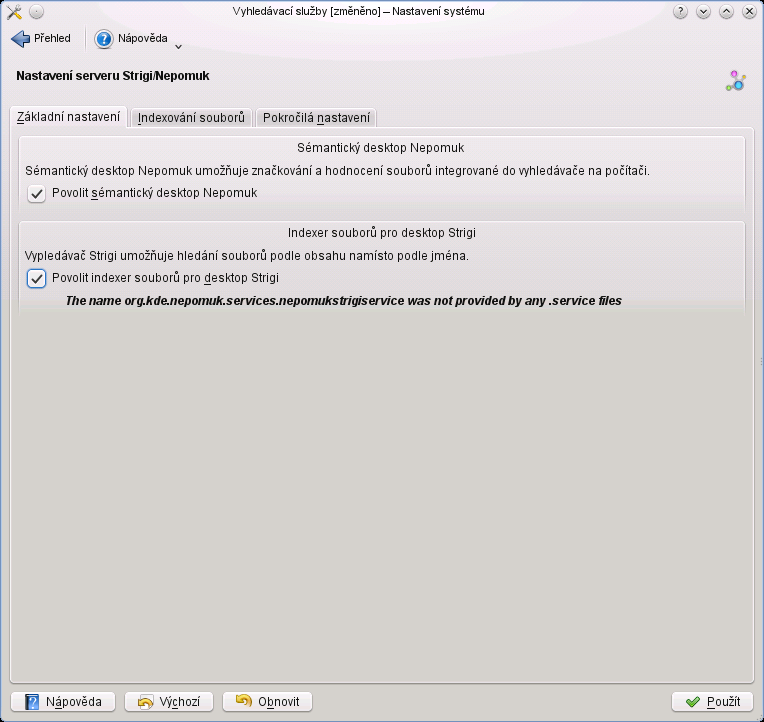Image resolution: width=764 pixels, height=722 pixels.
Task: Disable Povolit indexer souborů pro desktop Strigi
Action: 37,279
